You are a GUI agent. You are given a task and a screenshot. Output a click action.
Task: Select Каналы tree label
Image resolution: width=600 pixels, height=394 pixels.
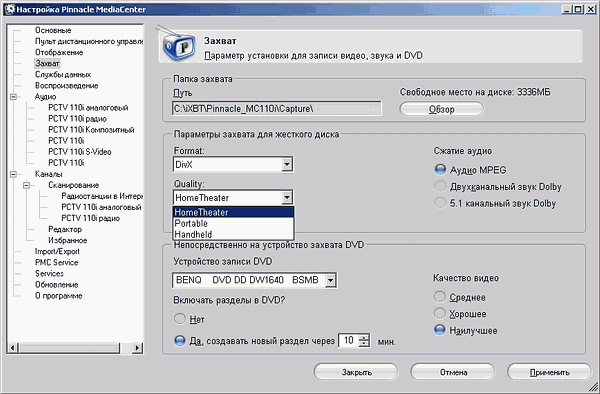(x=48, y=174)
